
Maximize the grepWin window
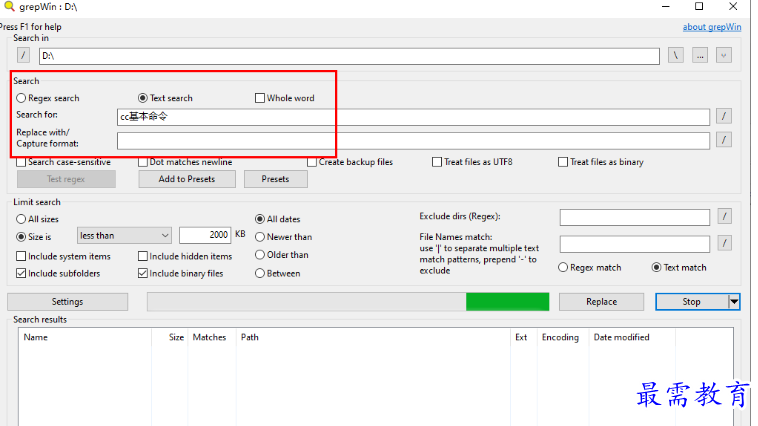click(699, 6)
